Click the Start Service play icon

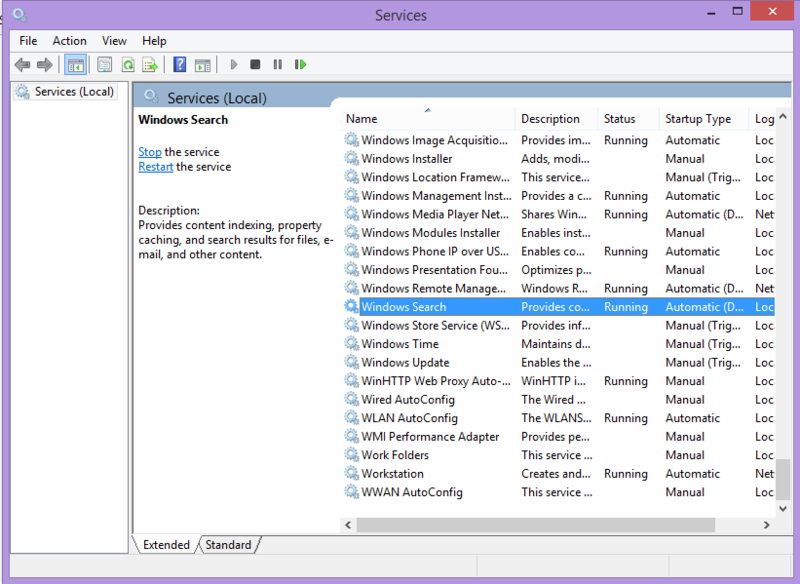(x=234, y=65)
